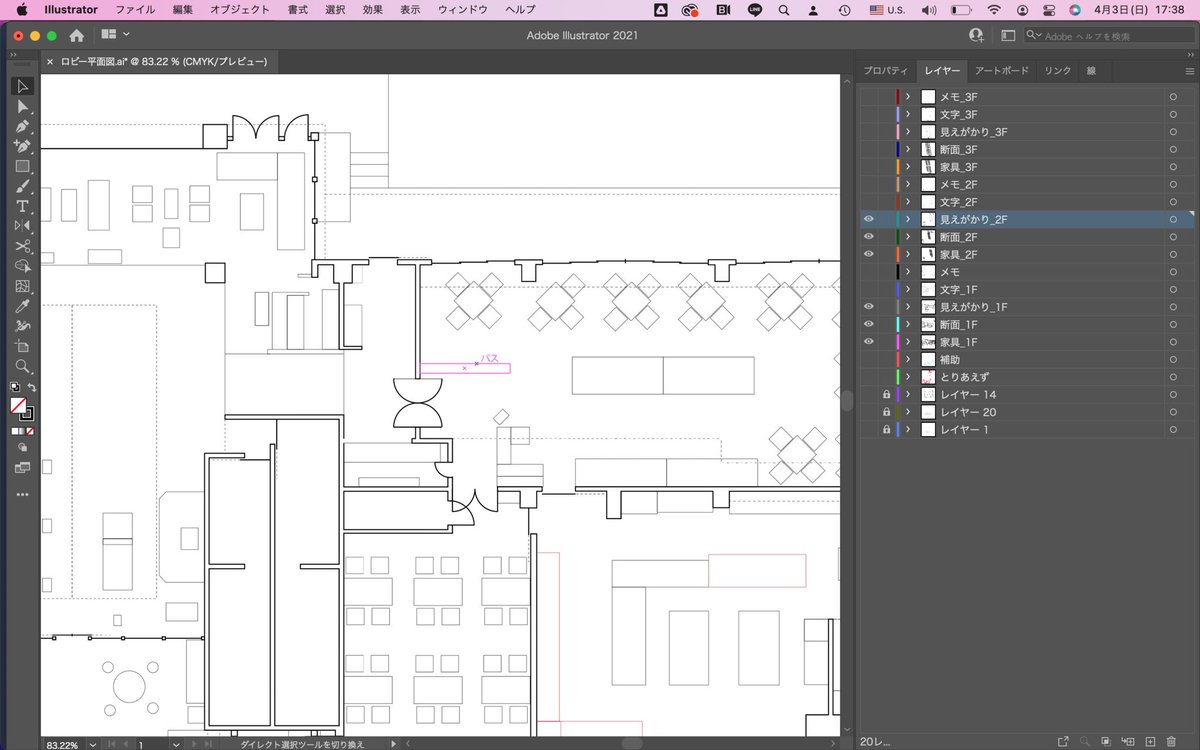Select the Pen tool
The width and height of the screenshot is (1200, 750).
(22, 126)
